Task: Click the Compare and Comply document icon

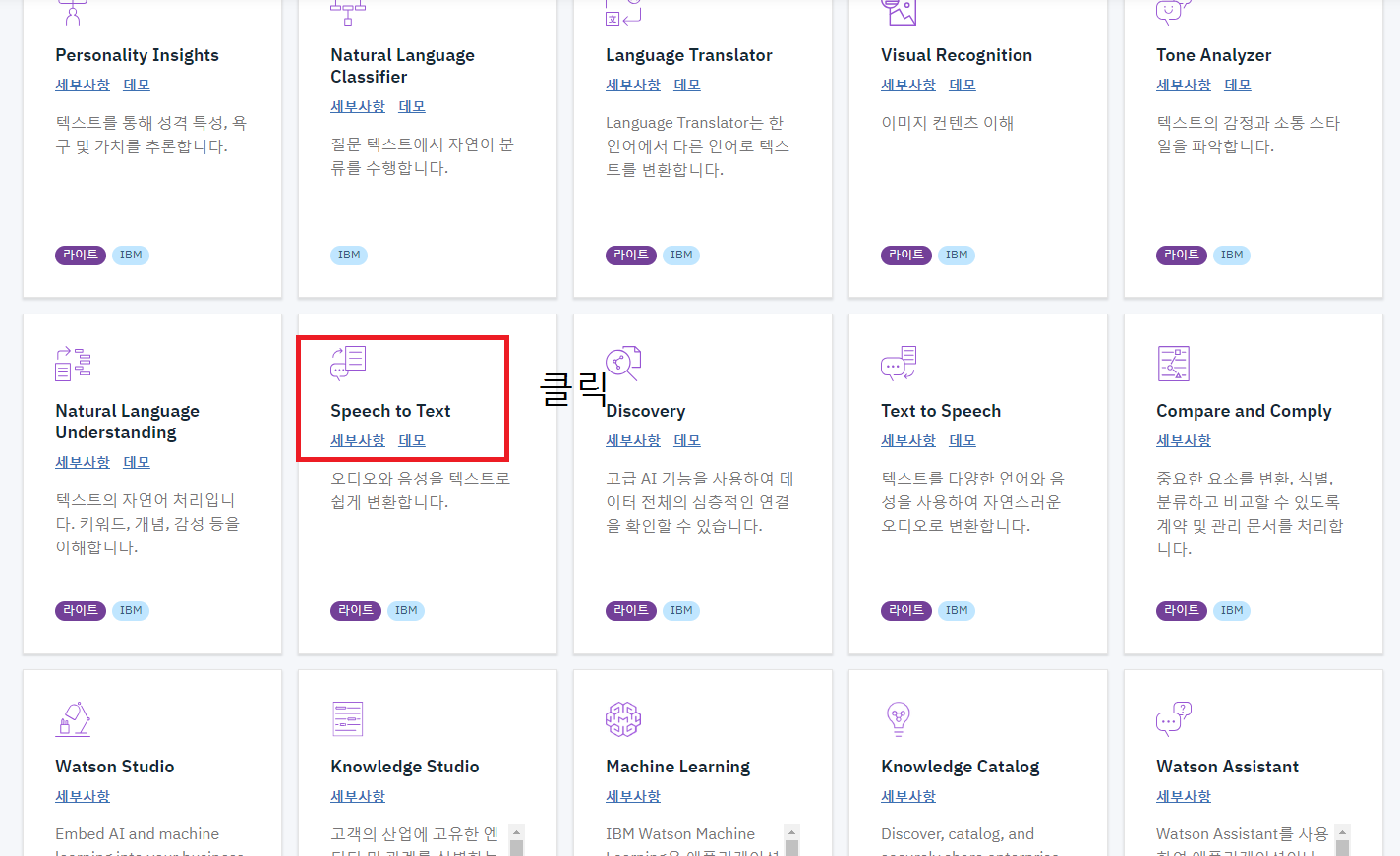Action: (1174, 364)
